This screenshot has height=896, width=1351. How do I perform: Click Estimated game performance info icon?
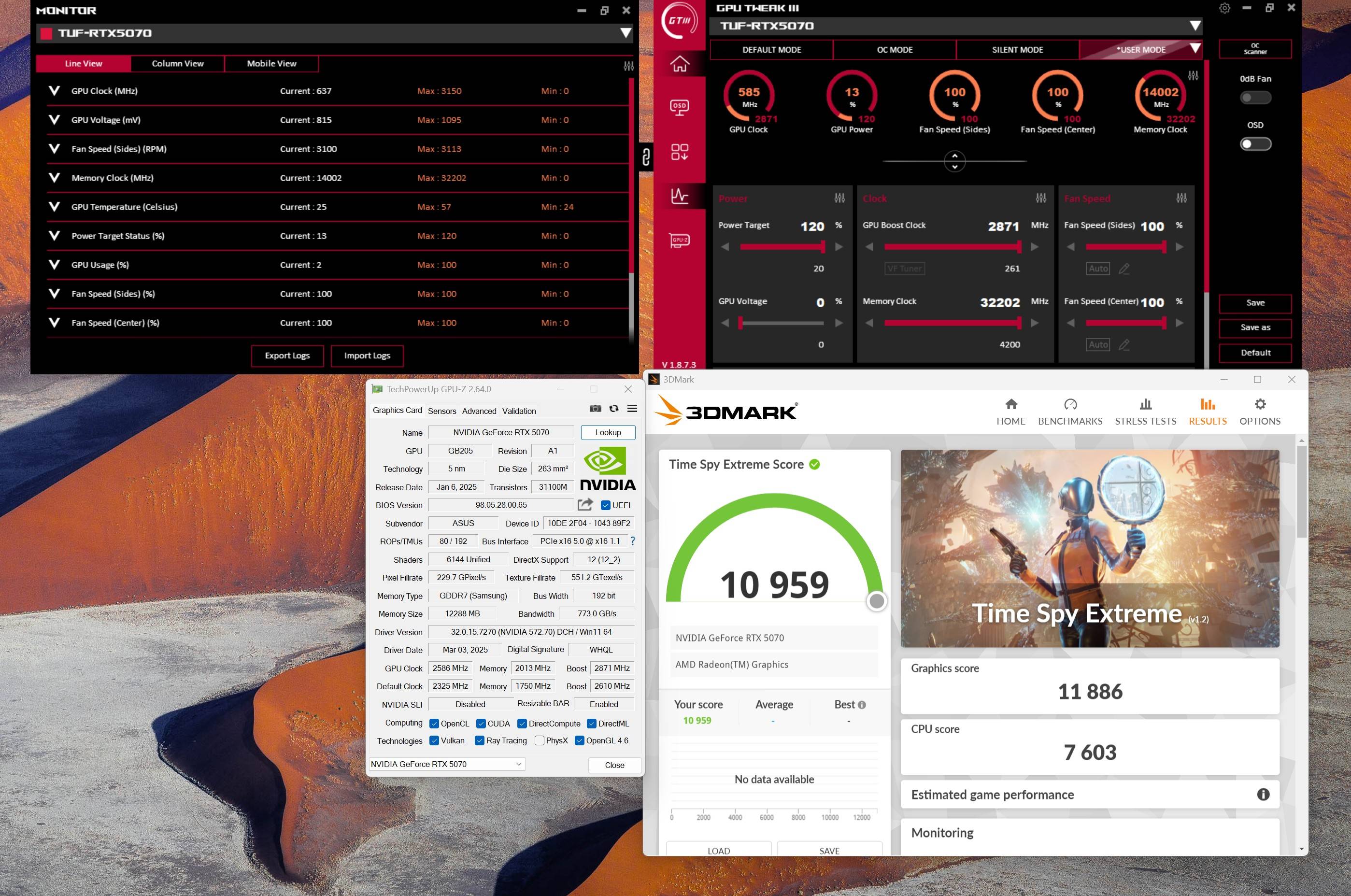[1263, 794]
